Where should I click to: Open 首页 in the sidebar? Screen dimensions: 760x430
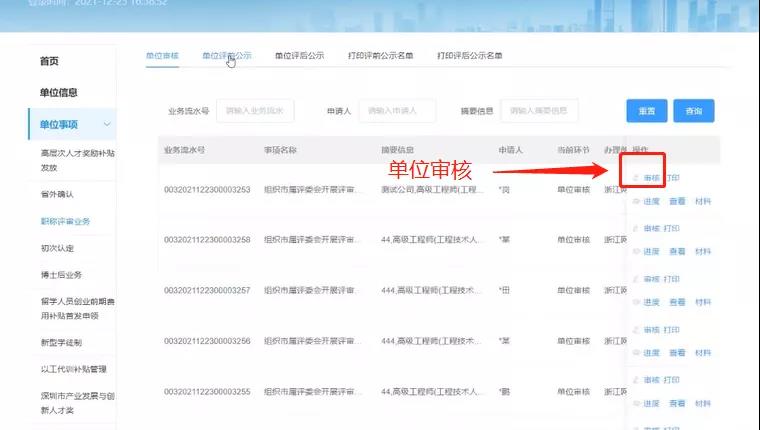click(x=49, y=61)
